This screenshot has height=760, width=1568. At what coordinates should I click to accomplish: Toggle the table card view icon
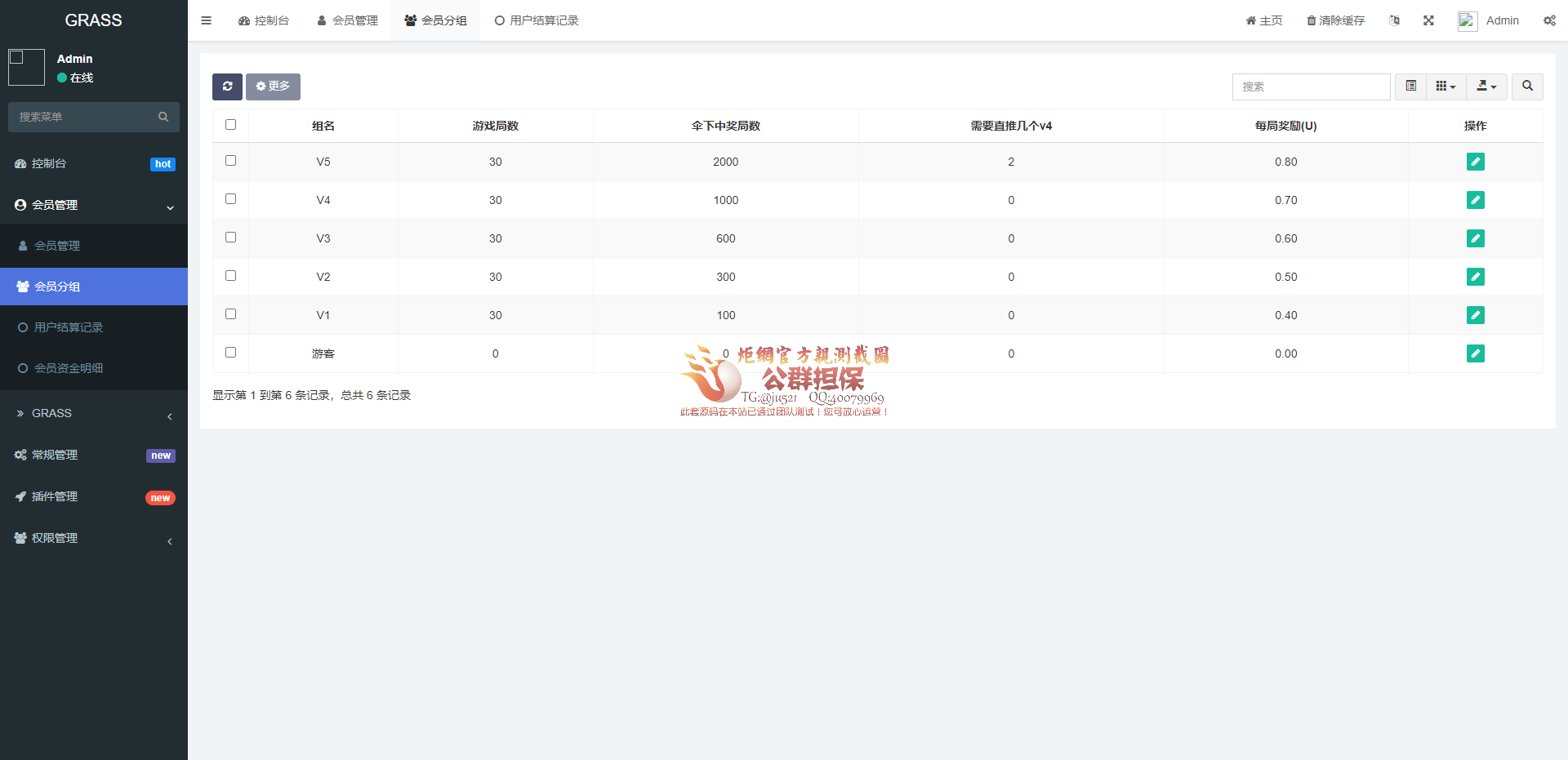click(1410, 87)
